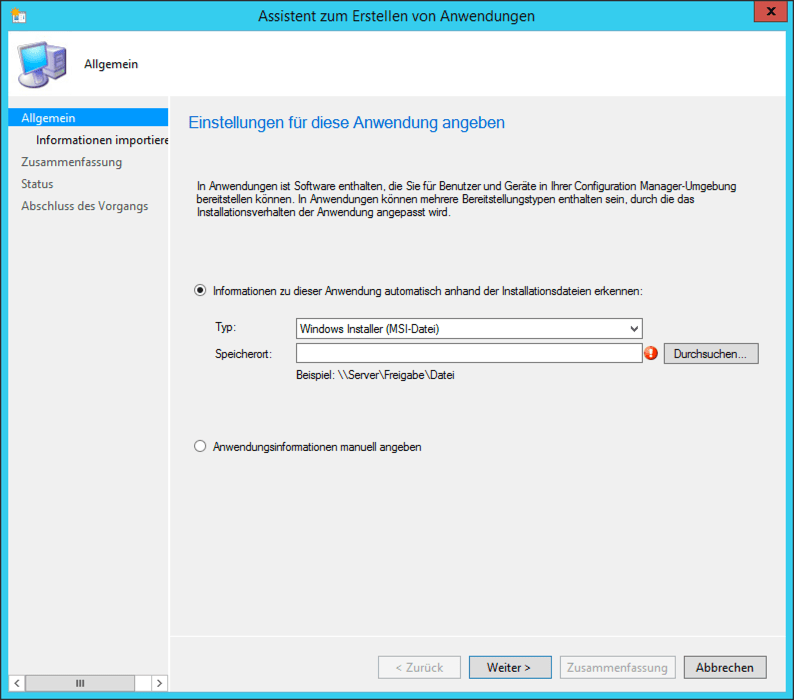
Task: Select Allgemein step in the sidebar
Action: point(88,118)
